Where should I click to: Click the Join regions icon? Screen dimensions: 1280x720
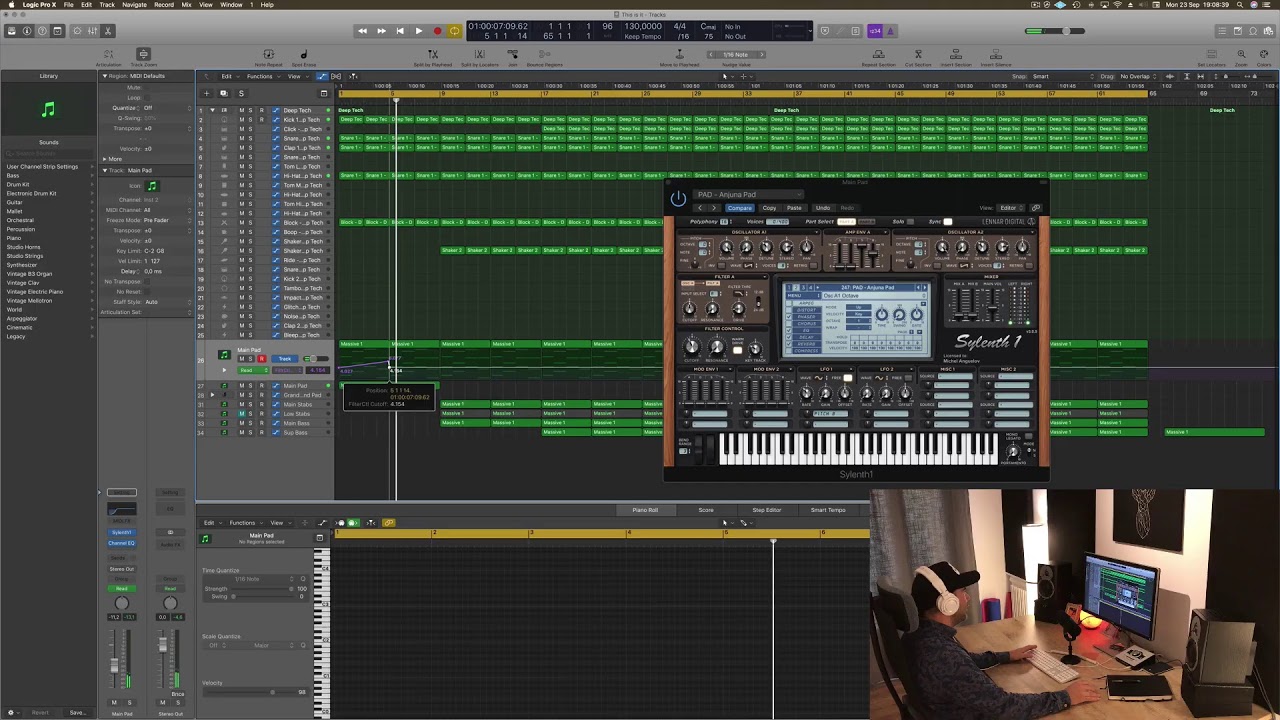coord(512,55)
